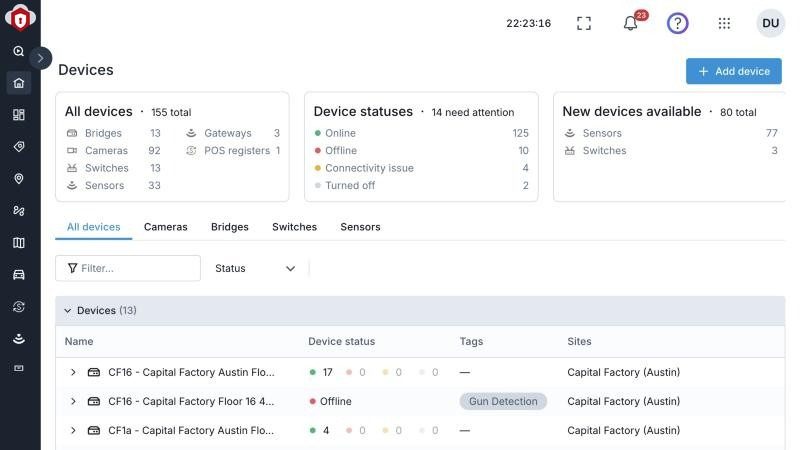Screen dimensions: 800x450
Task: Click the Filter input field
Action: [128, 268]
